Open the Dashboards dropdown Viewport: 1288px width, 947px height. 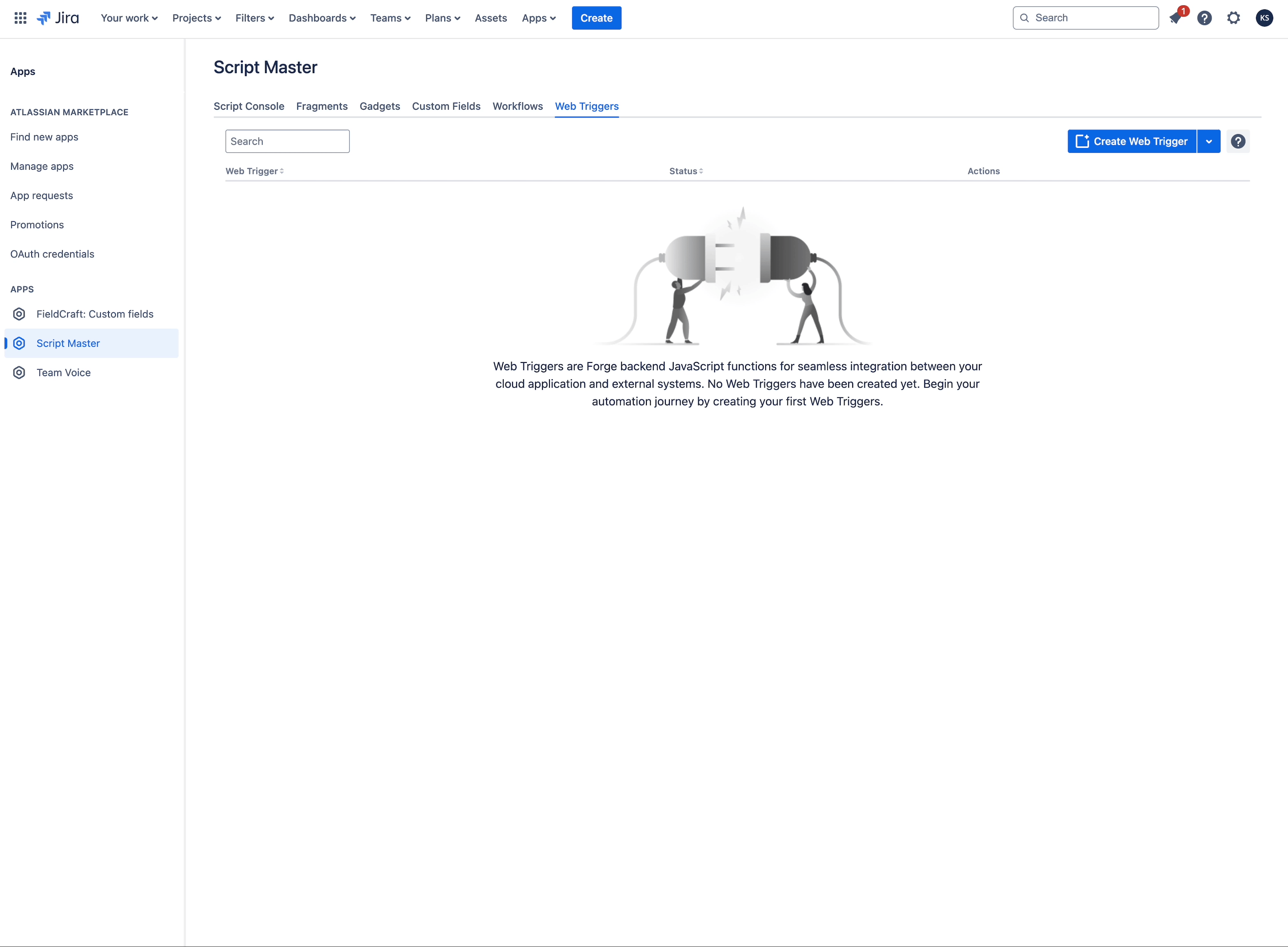(321, 18)
